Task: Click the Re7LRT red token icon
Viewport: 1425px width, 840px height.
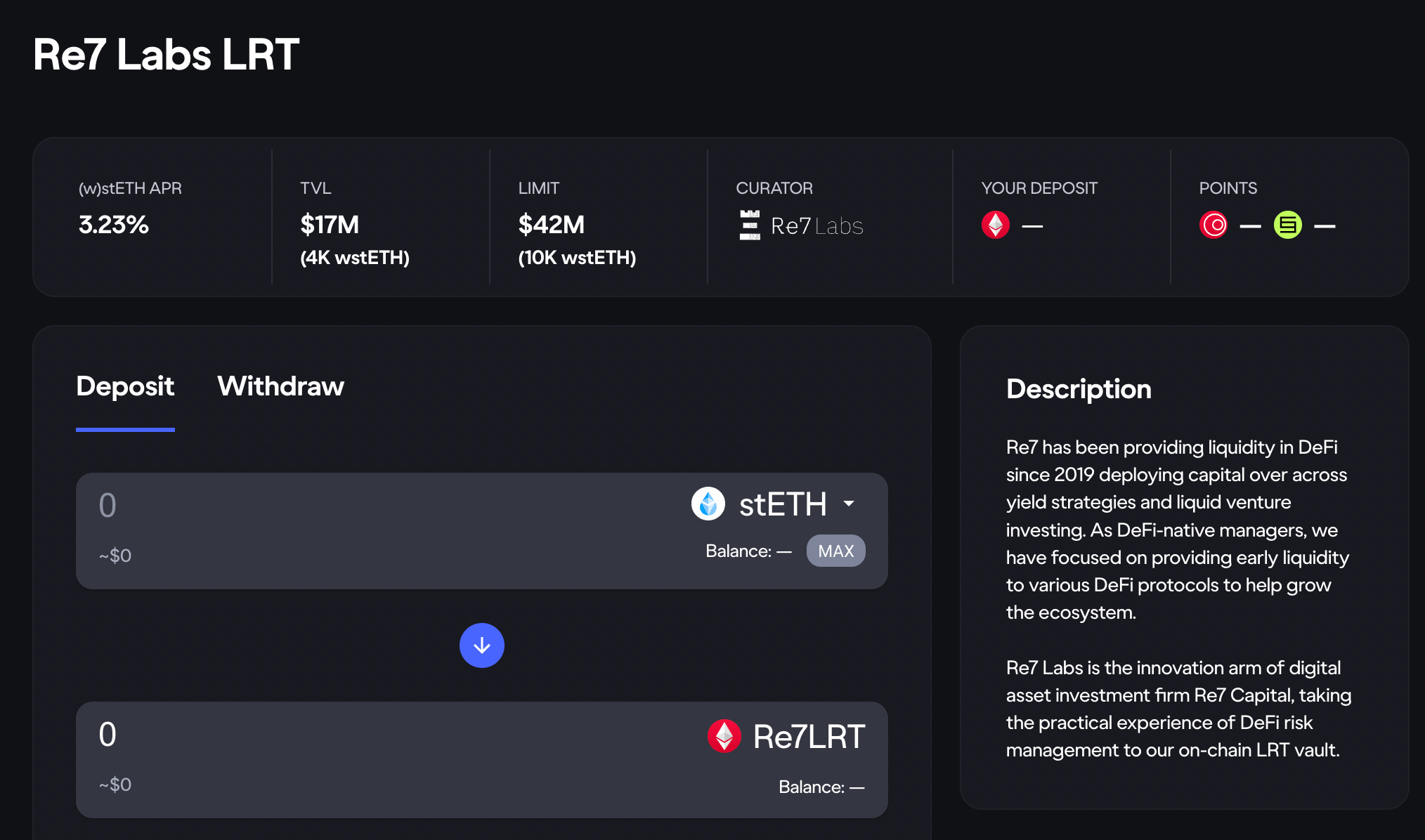Action: click(724, 736)
